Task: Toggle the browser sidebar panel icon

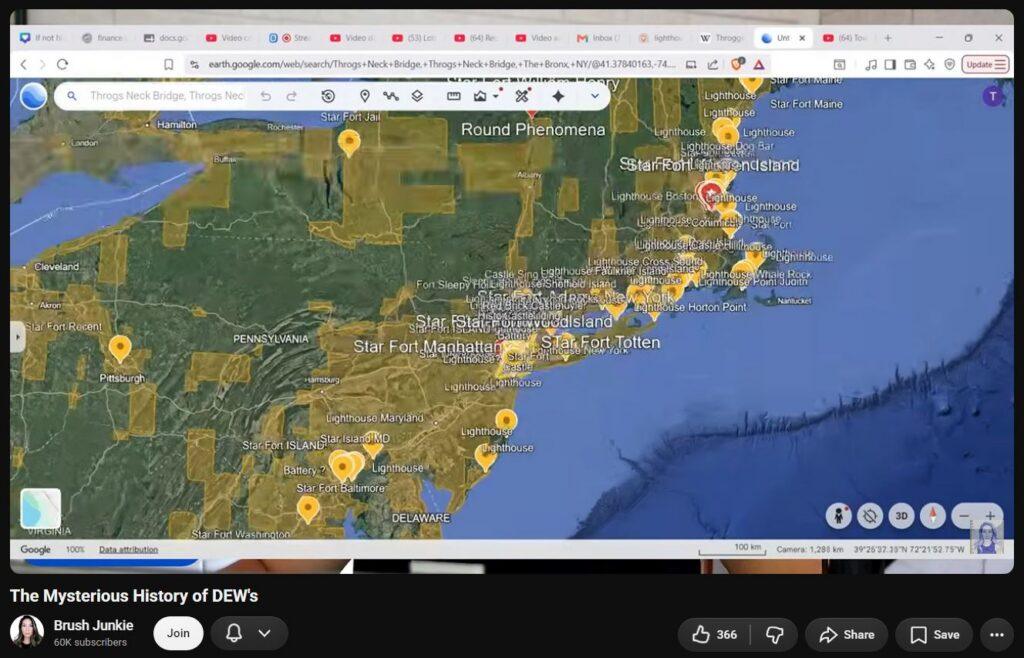Action: (x=890, y=65)
